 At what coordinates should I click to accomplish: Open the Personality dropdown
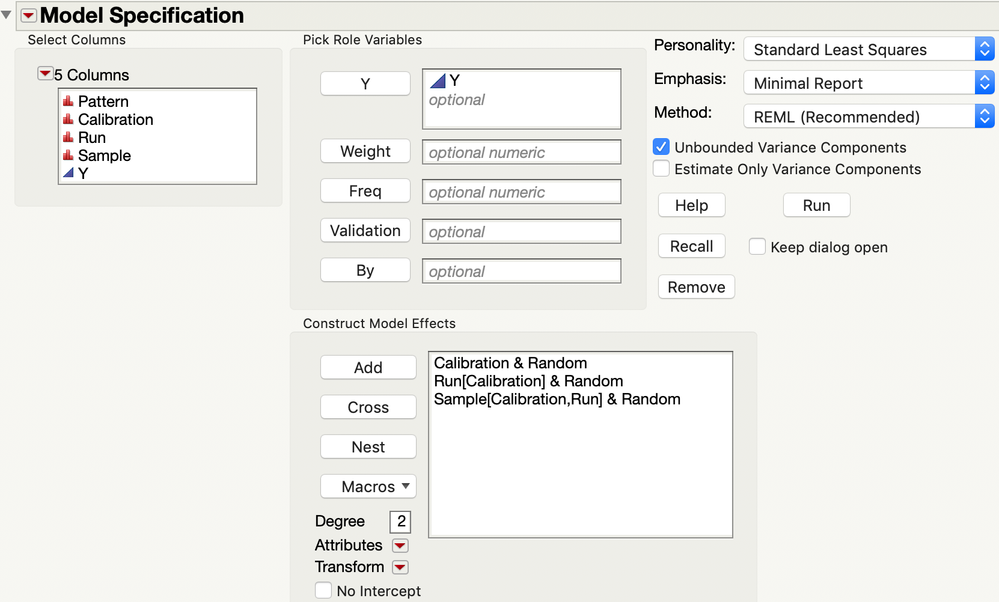pyautogui.click(x=867, y=49)
